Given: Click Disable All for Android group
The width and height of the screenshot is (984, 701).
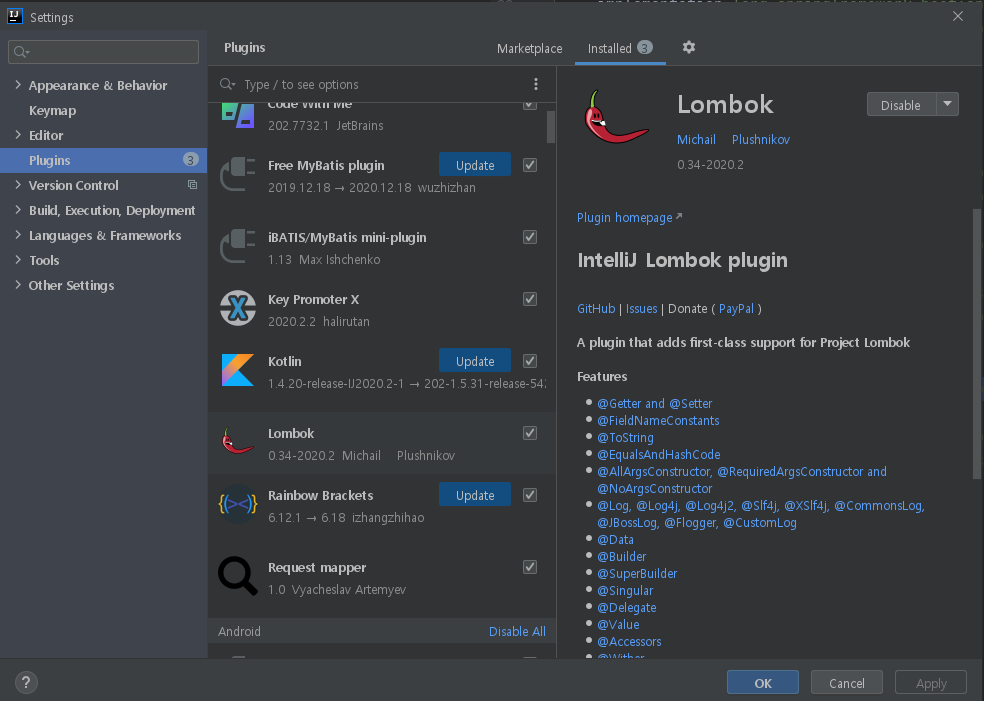Looking at the screenshot, I should tap(517, 631).
